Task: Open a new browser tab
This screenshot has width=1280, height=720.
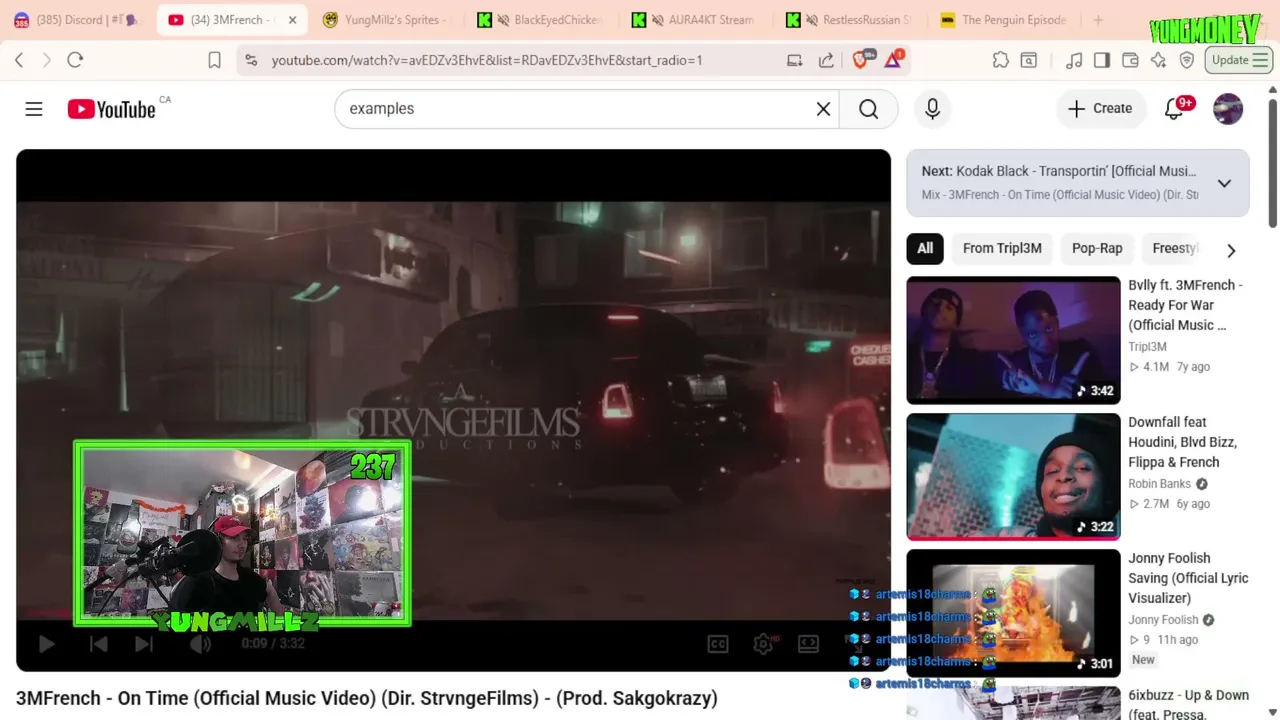Action: click(x=1098, y=20)
